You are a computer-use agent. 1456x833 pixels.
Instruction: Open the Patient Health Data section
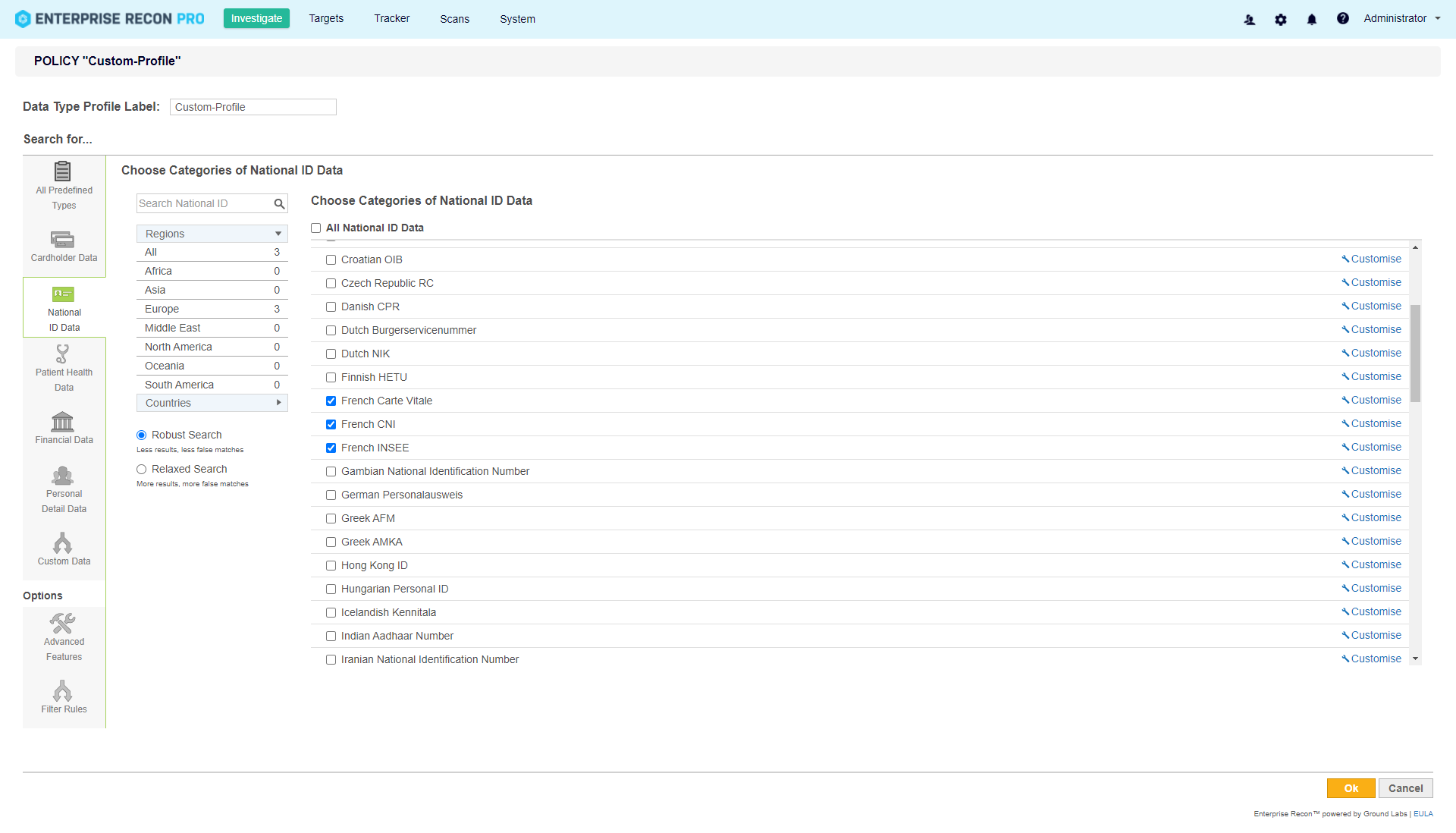pos(64,368)
